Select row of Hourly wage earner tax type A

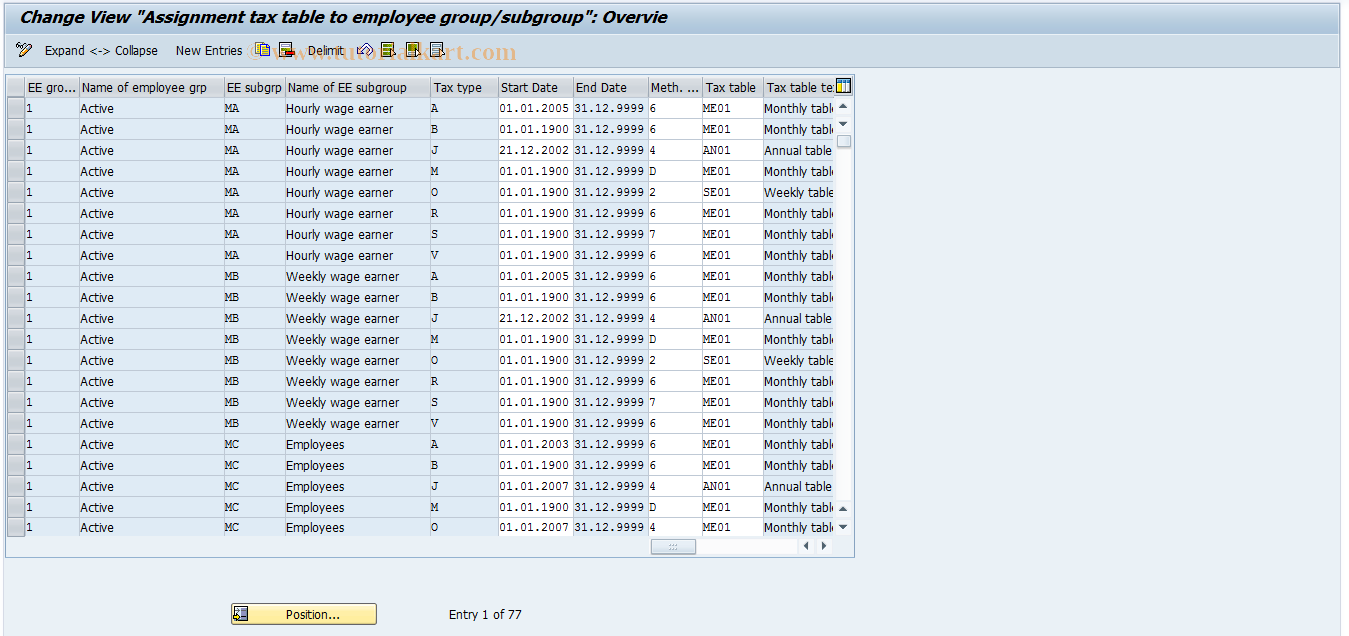coord(16,108)
